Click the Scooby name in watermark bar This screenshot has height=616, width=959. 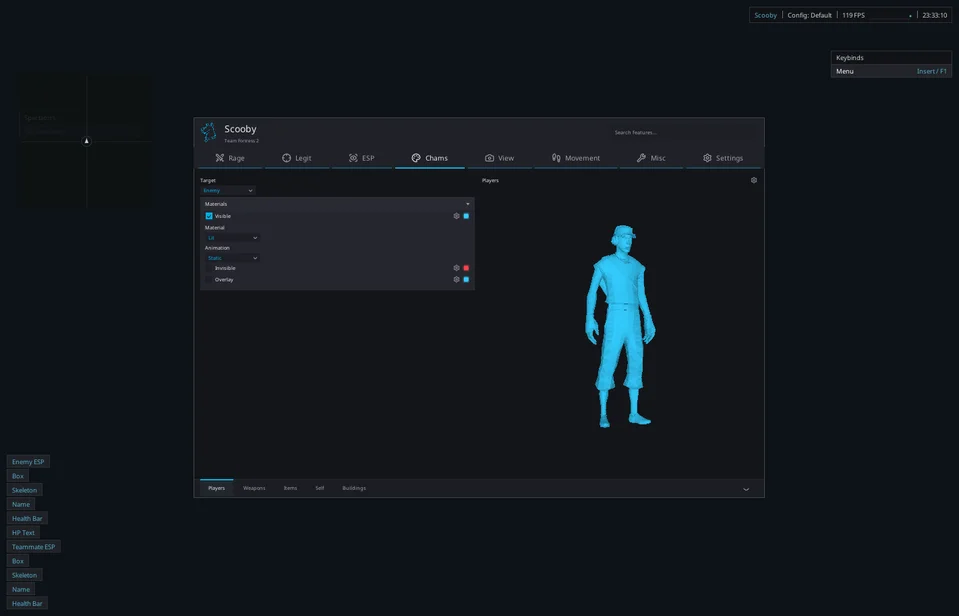765,15
